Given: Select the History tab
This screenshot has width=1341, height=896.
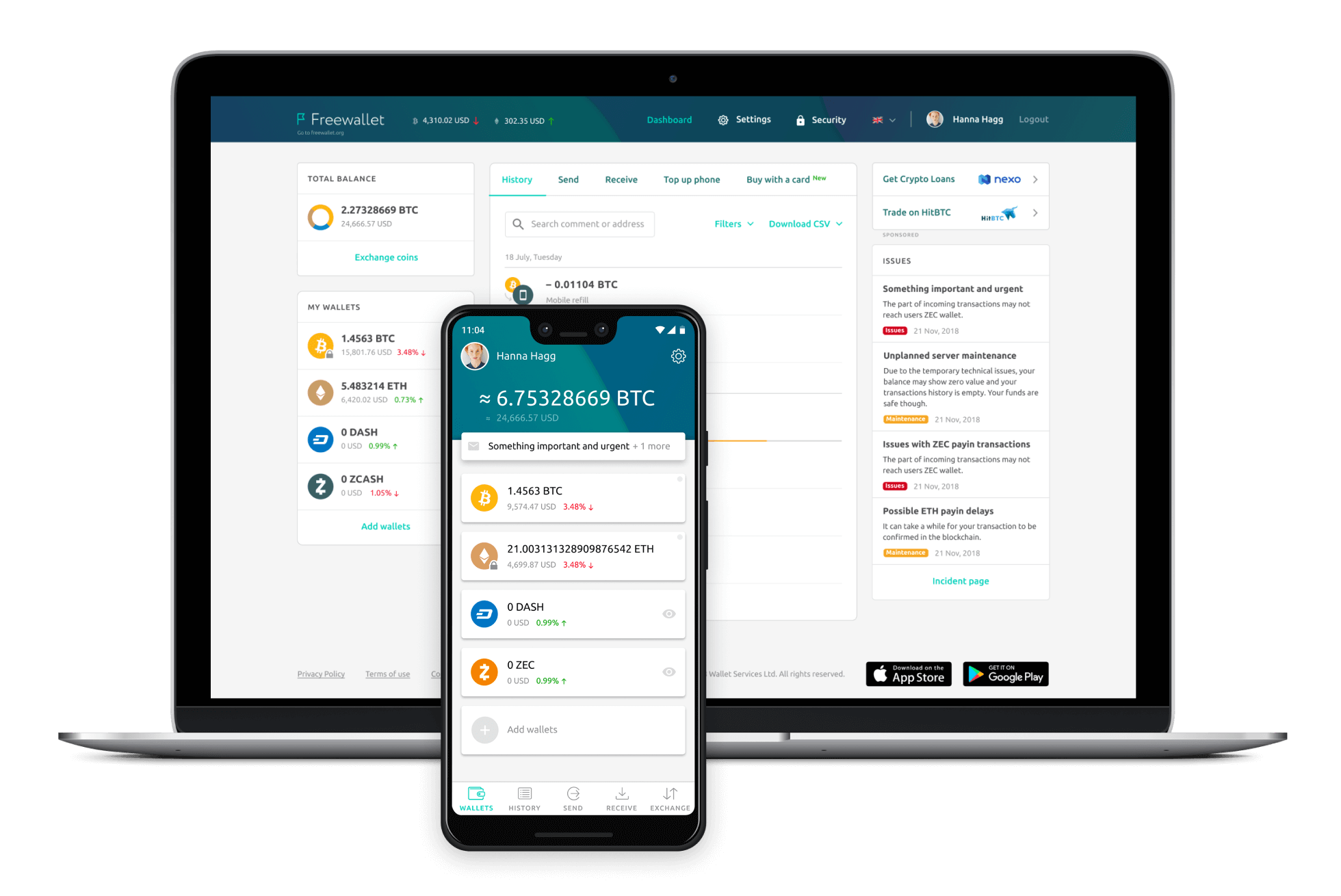Looking at the screenshot, I should pyautogui.click(x=519, y=180).
